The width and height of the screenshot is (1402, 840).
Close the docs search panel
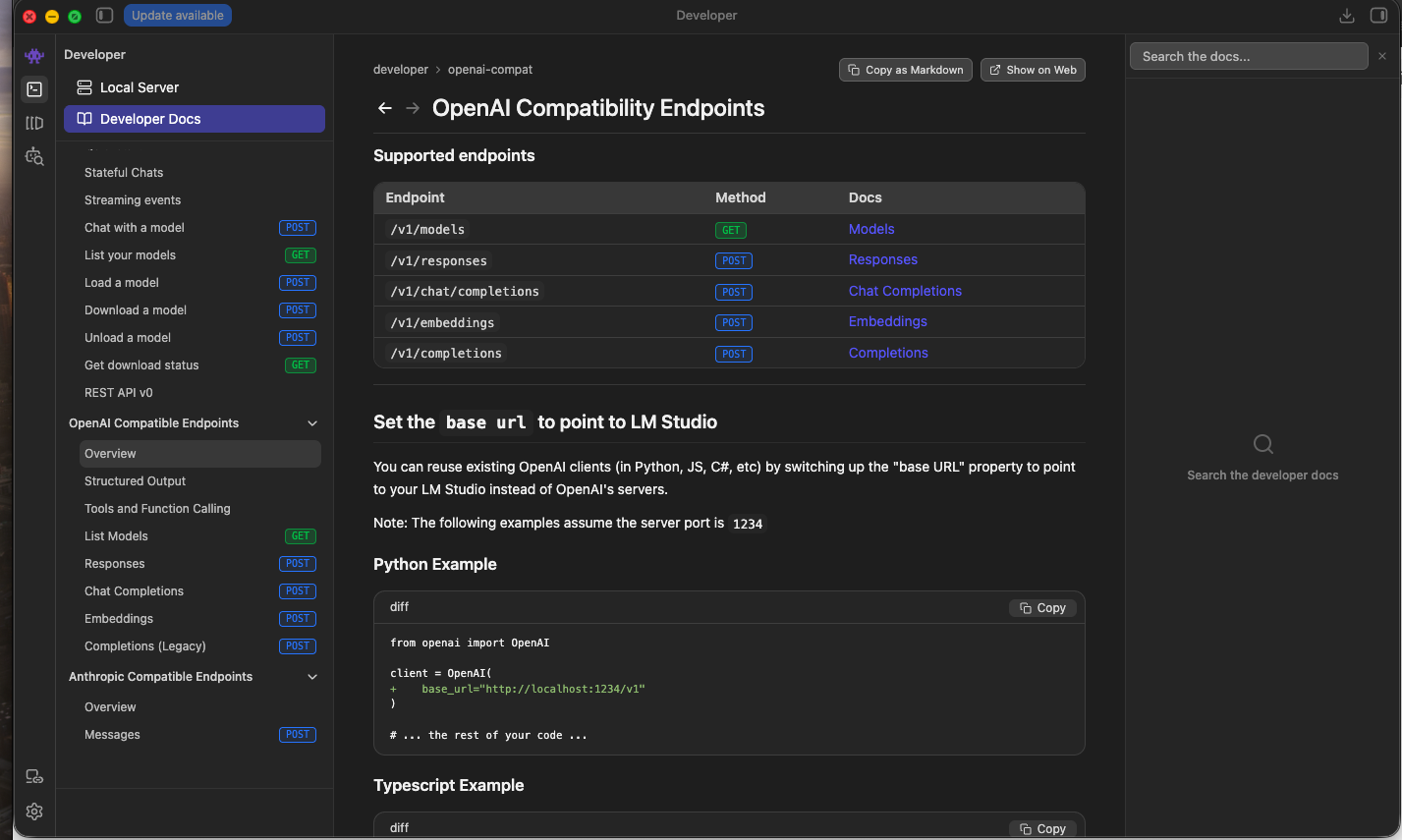coord(1382,56)
